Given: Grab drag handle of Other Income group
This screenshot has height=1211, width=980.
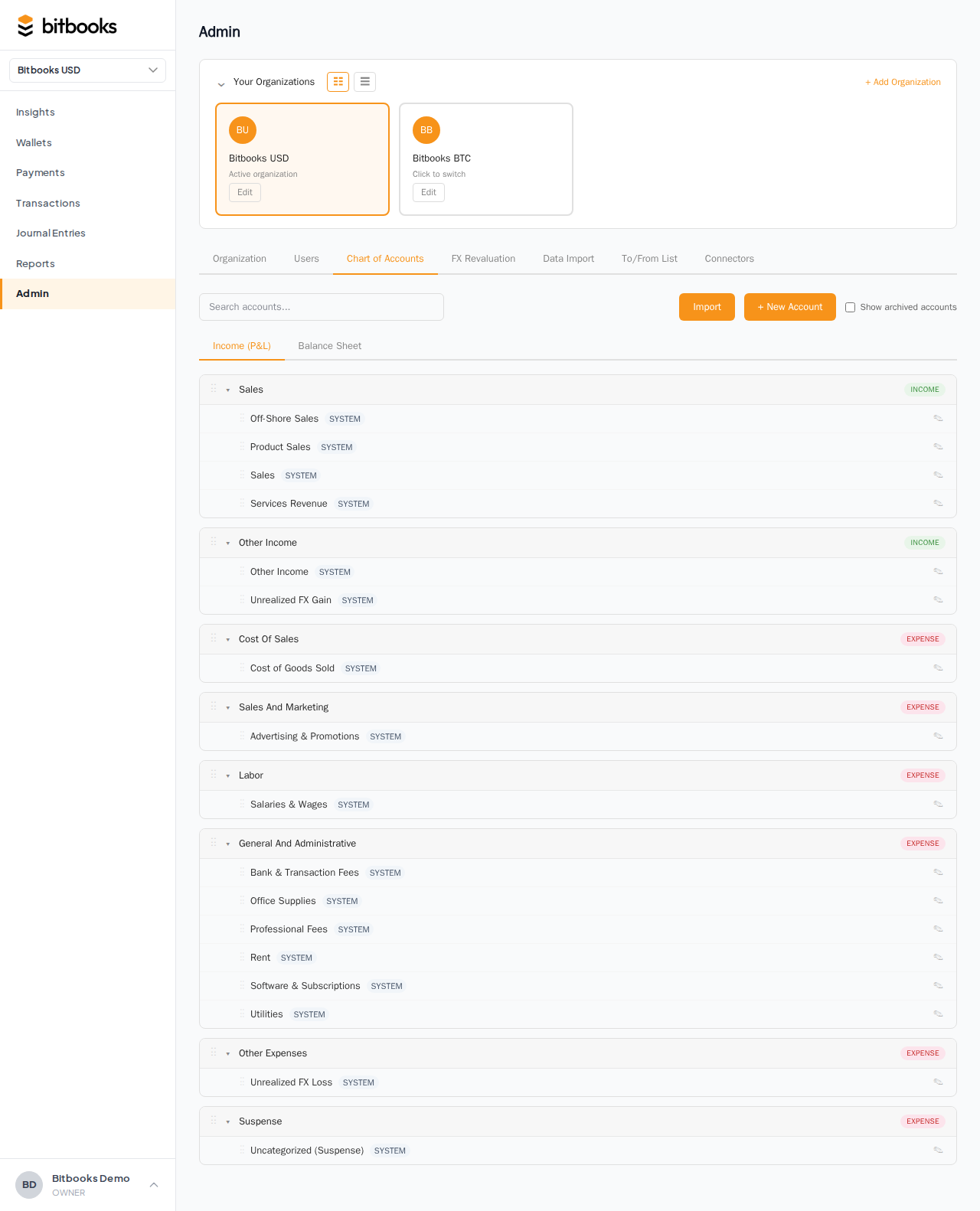Looking at the screenshot, I should tap(214, 542).
